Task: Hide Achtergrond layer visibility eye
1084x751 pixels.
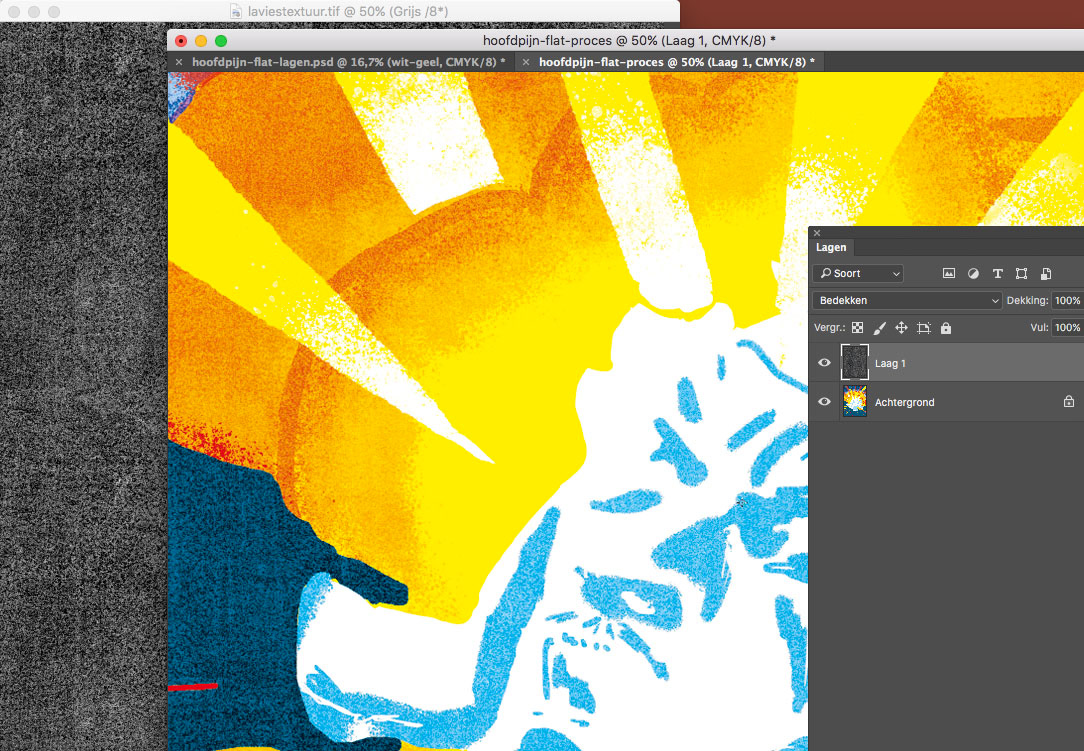Action: (x=824, y=401)
